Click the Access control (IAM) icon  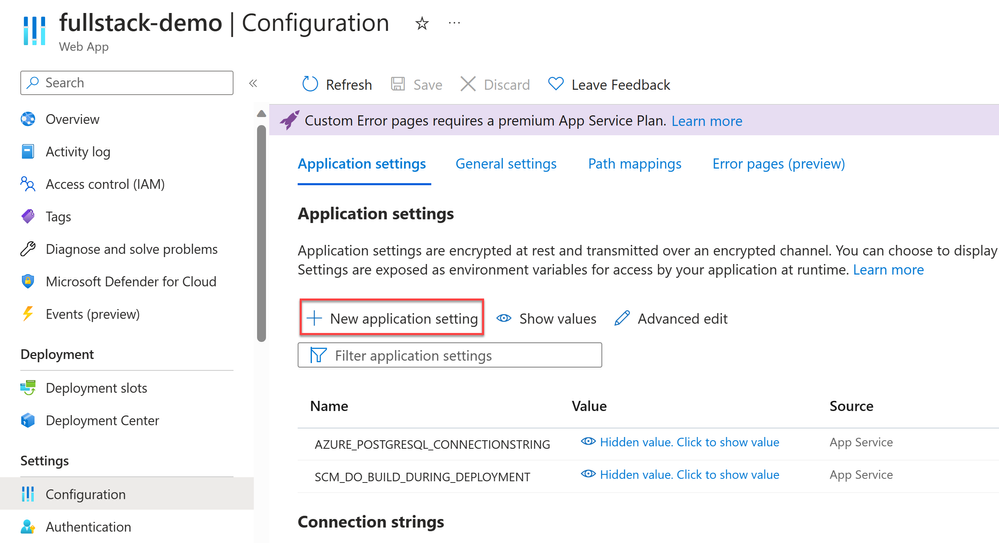(x=28, y=184)
